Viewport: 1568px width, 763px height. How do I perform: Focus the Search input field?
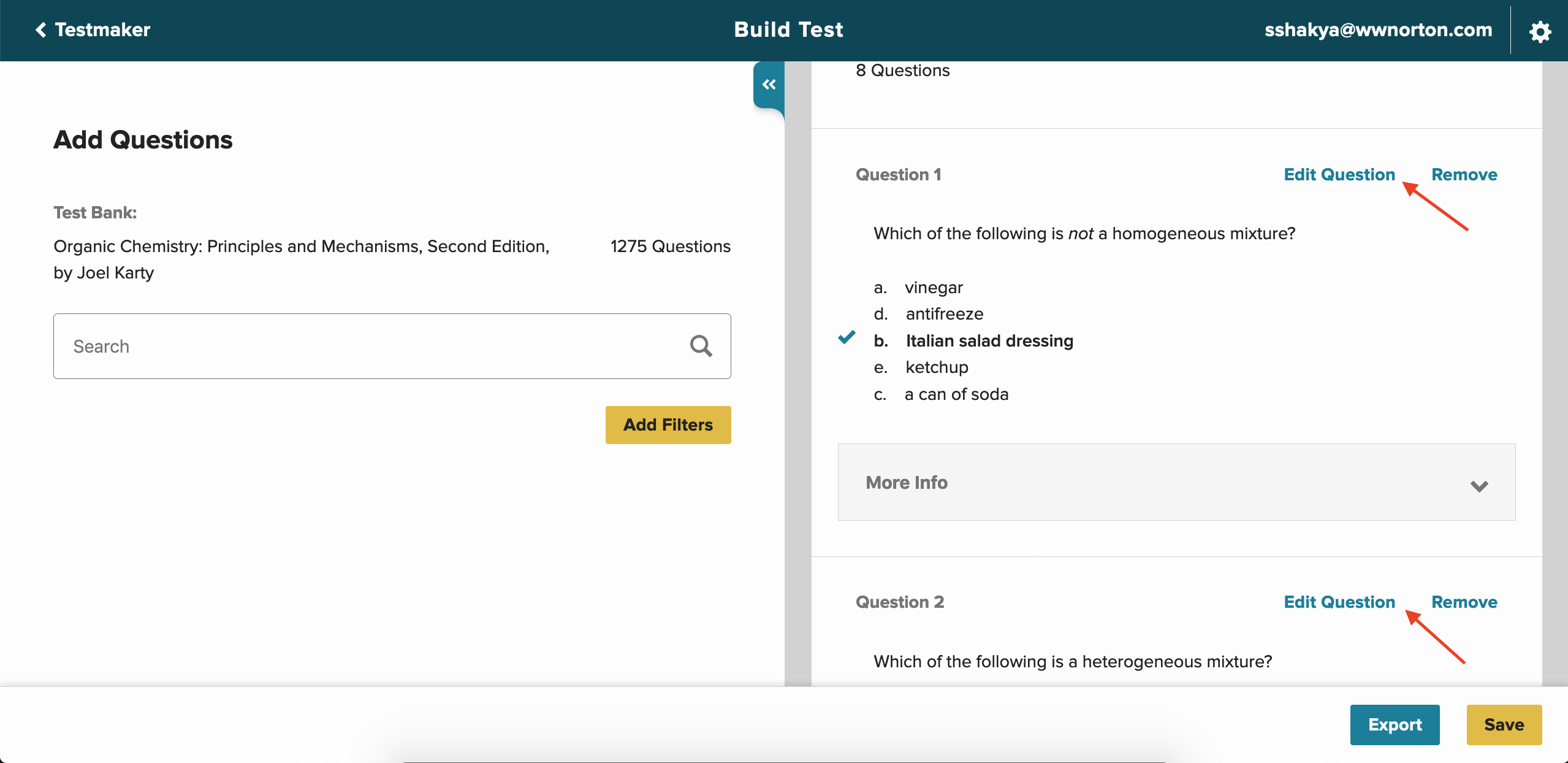[368, 347]
